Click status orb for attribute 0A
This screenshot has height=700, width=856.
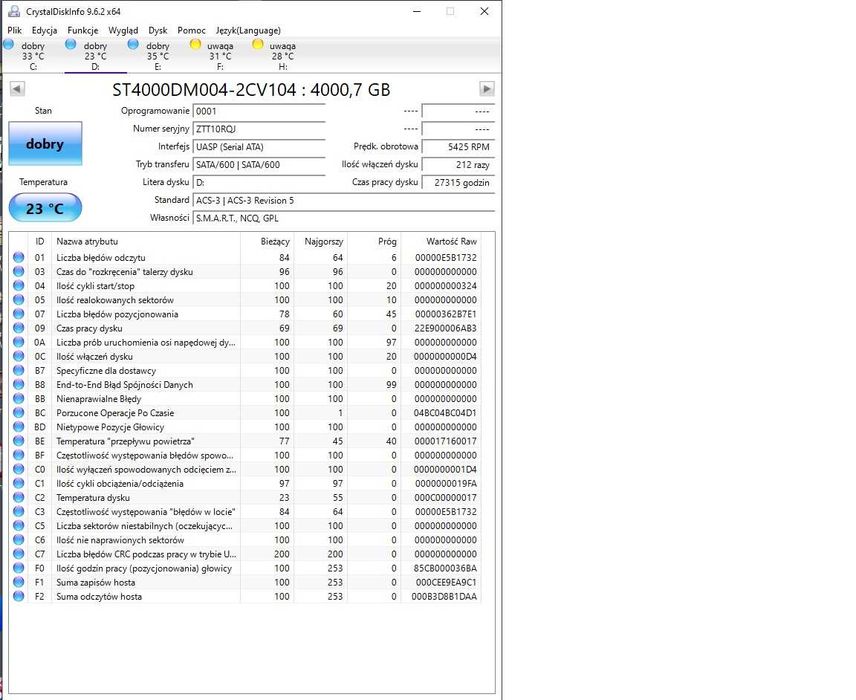19,342
